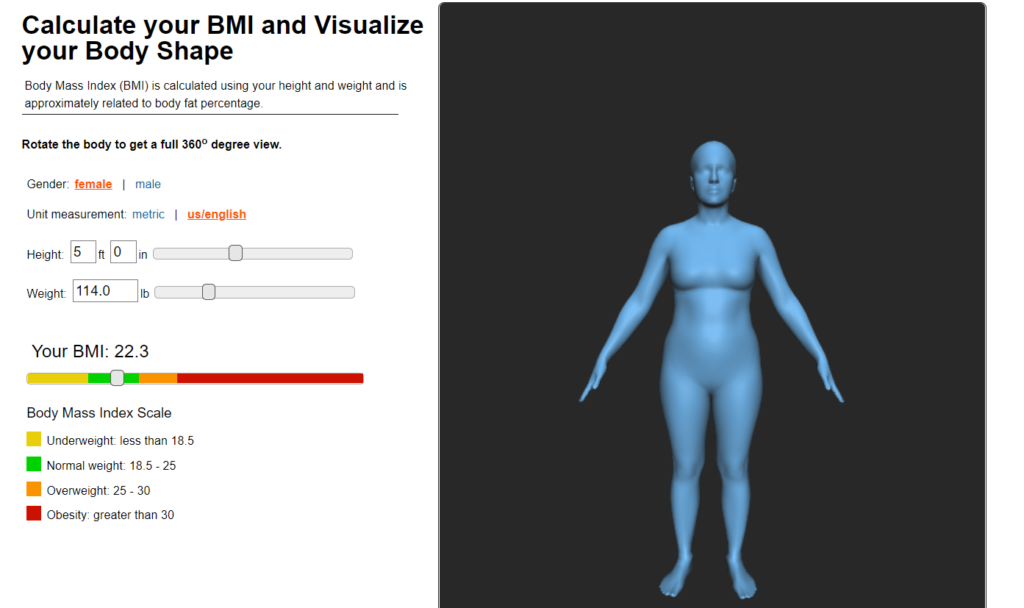Click red obesity segment of BMI bar
This screenshot has height=608, width=1024.
(270, 378)
